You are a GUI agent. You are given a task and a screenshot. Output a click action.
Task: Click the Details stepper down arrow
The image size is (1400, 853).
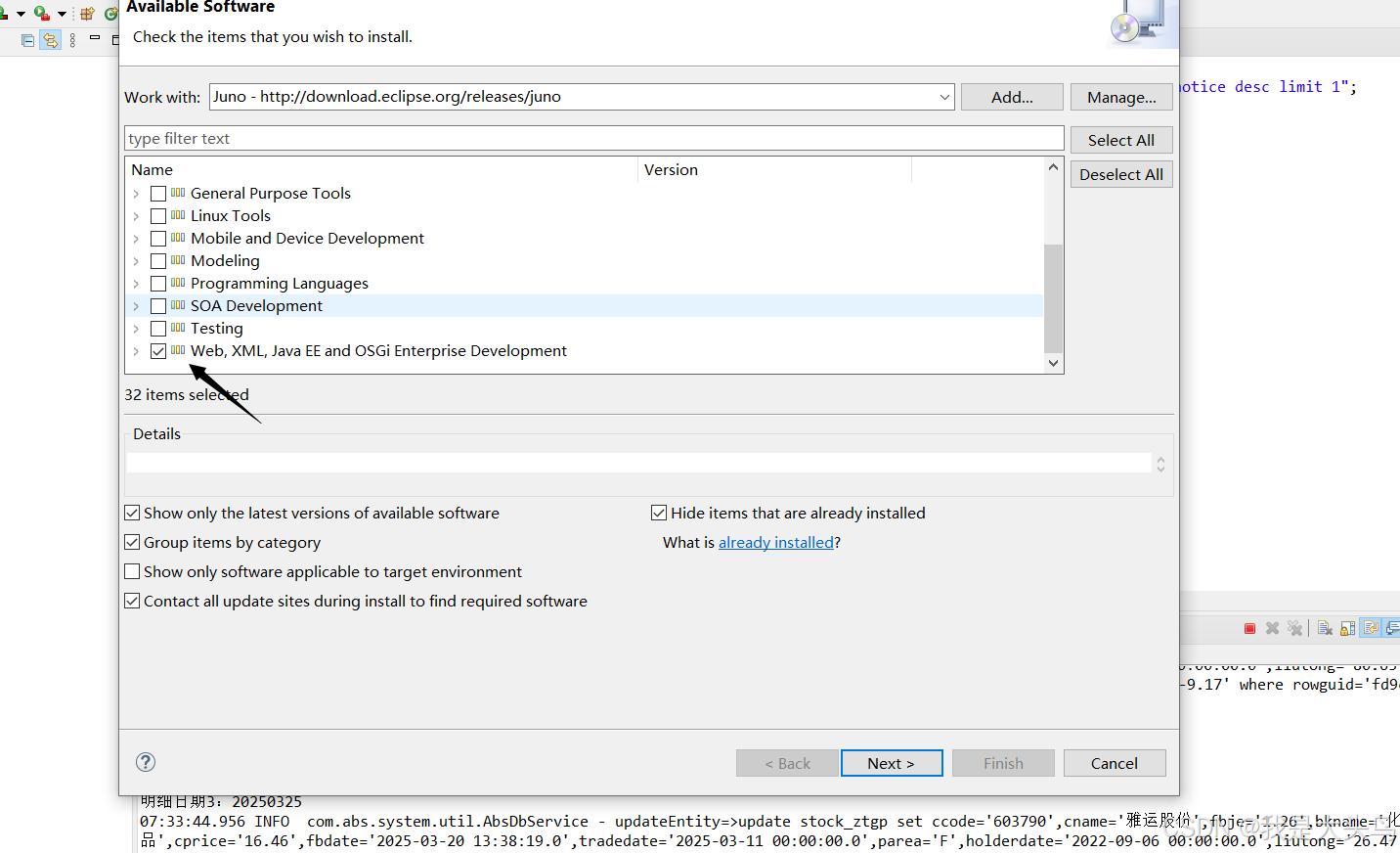(1160, 470)
